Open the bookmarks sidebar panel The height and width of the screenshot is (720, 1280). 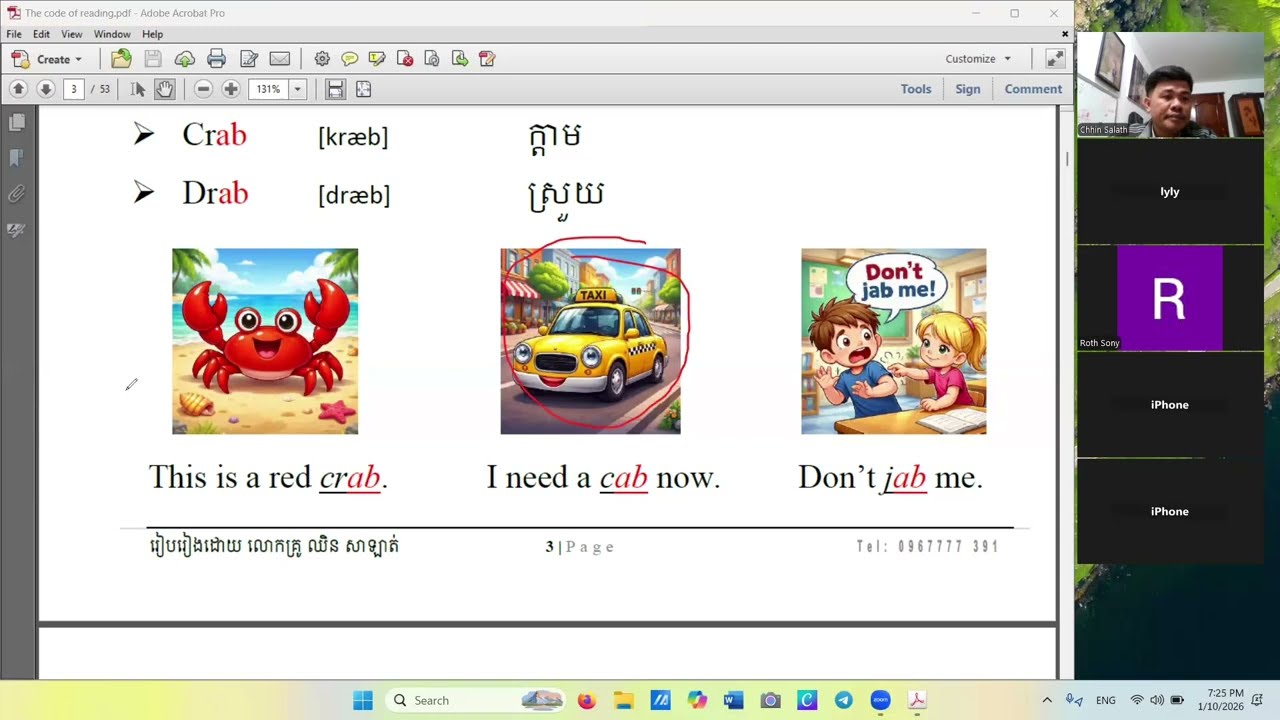tap(17, 158)
